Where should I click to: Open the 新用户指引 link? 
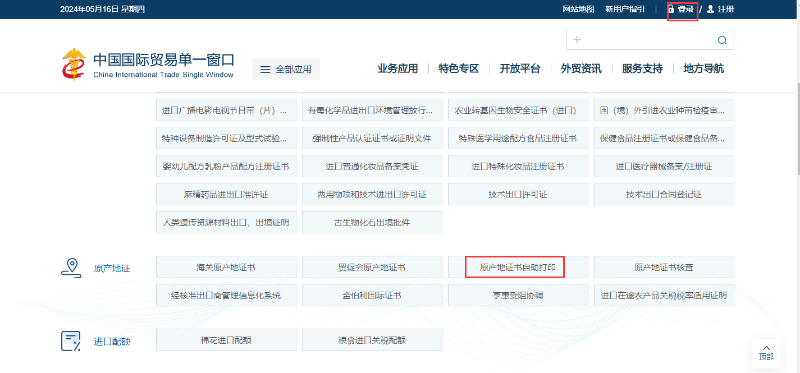tap(624, 9)
